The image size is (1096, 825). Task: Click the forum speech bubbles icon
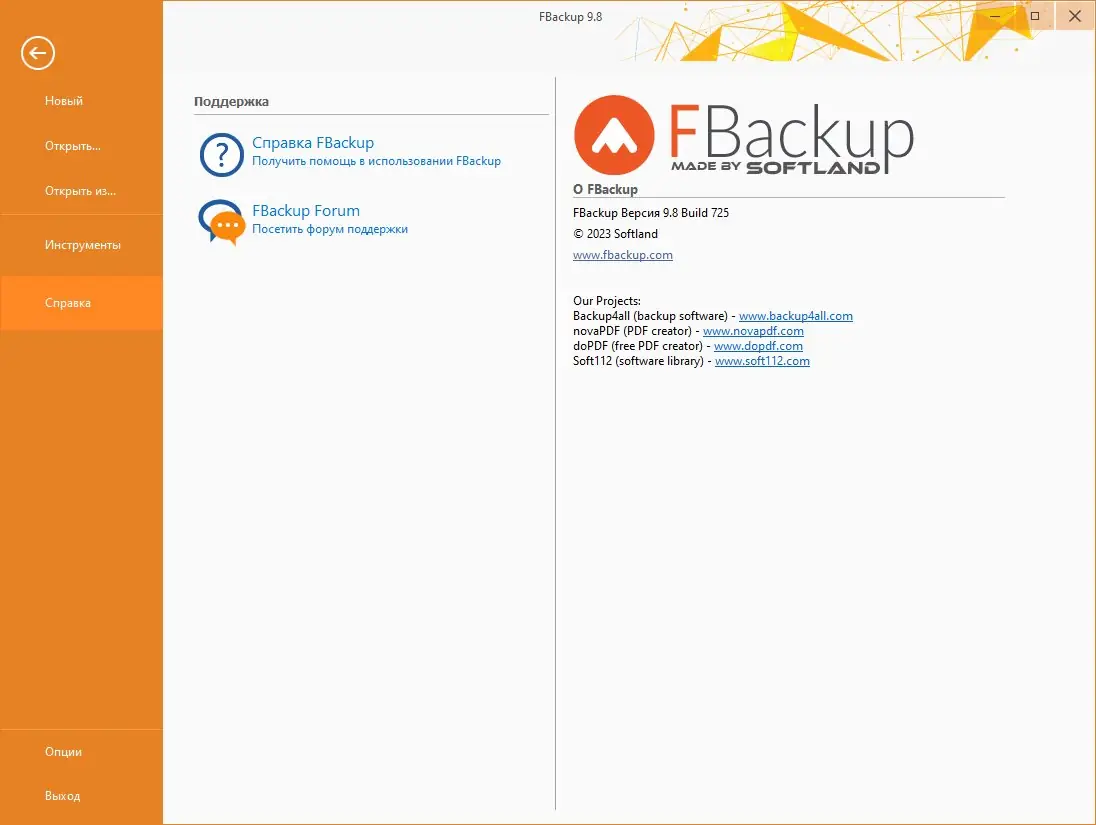click(x=222, y=222)
